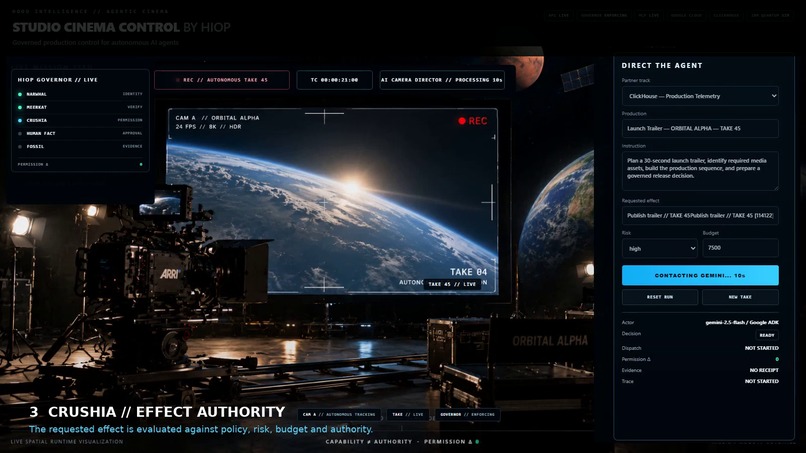Click the cyan status dot beside CRUSHIA
The image size is (806, 453).
point(20,120)
